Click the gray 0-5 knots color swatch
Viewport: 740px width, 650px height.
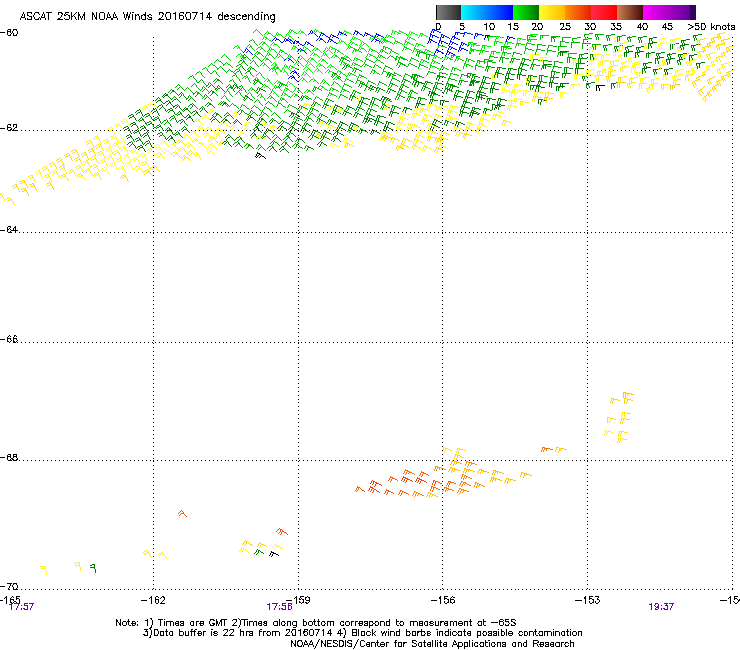coord(448,12)
